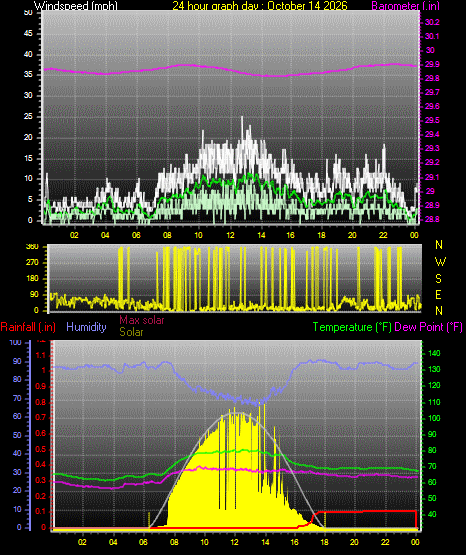Click the barometer axis value '29.5'
This screenshot has width=466, height=555.
pyautogui.click(x=432, y=120)
